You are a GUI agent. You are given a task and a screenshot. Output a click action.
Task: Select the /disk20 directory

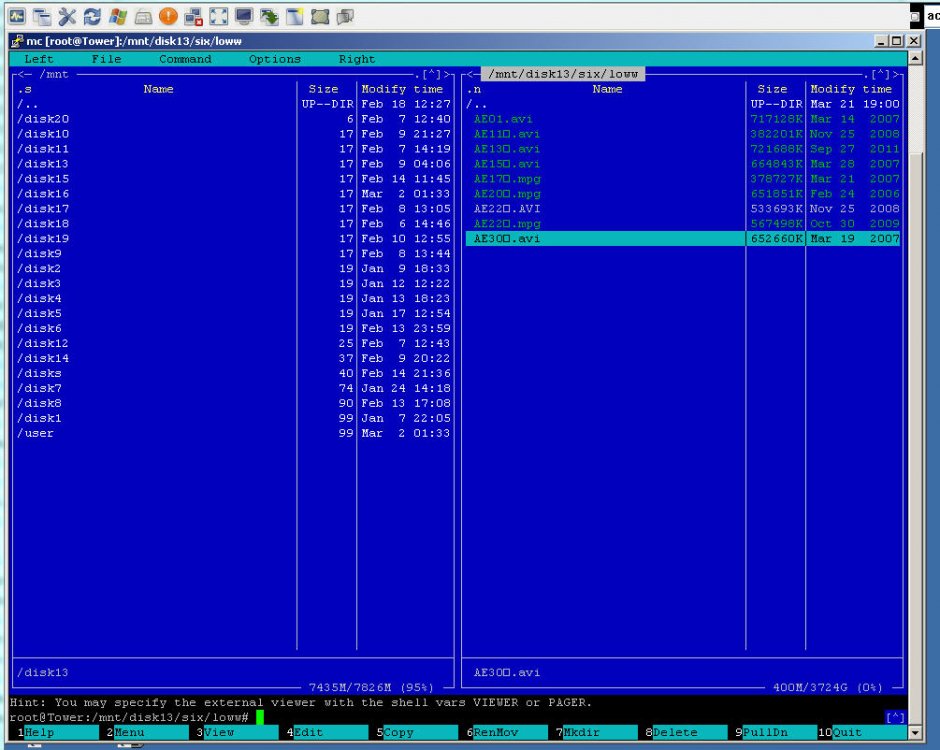pos(234,119)
